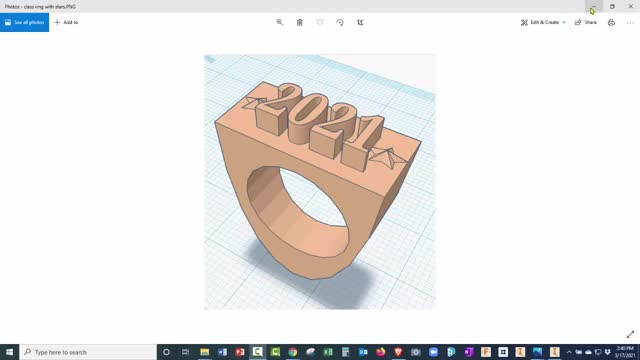Add photo to favorites with heart icon

[x=320, y=22]
